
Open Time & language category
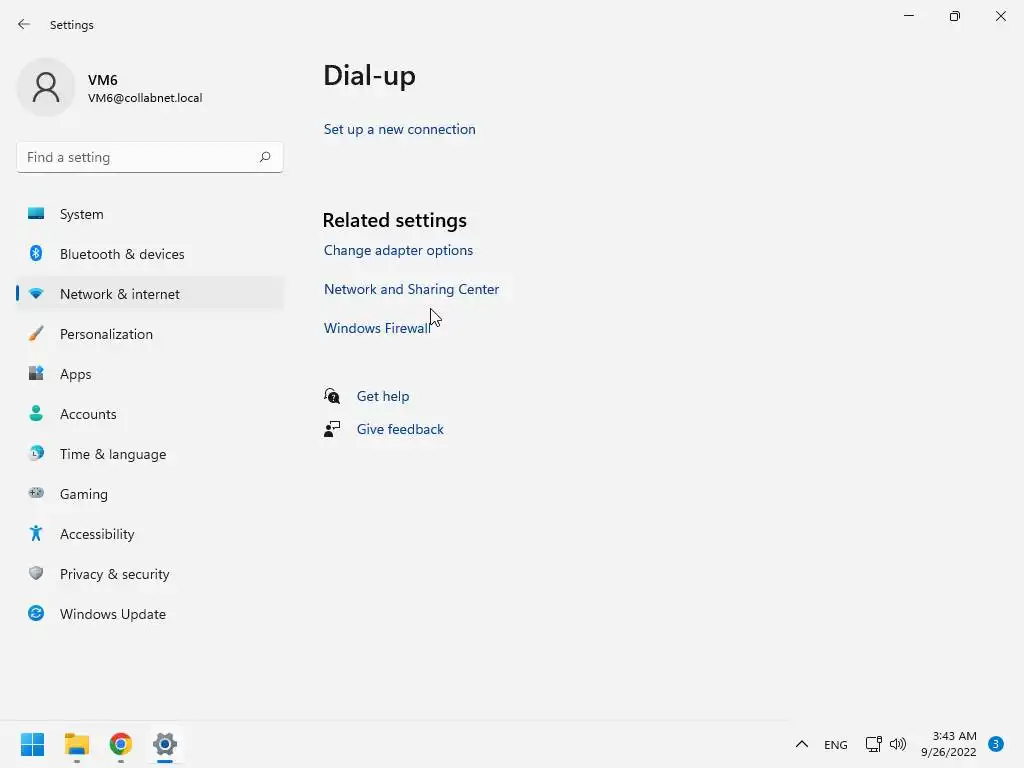point(150,454)
